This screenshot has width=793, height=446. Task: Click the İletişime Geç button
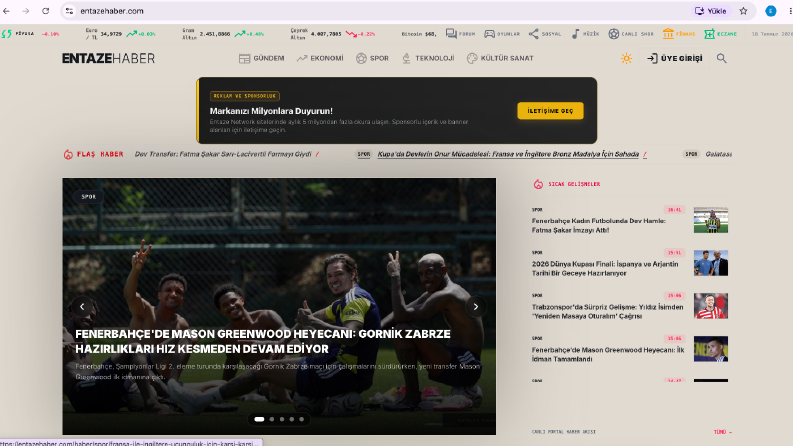[550, 111]
